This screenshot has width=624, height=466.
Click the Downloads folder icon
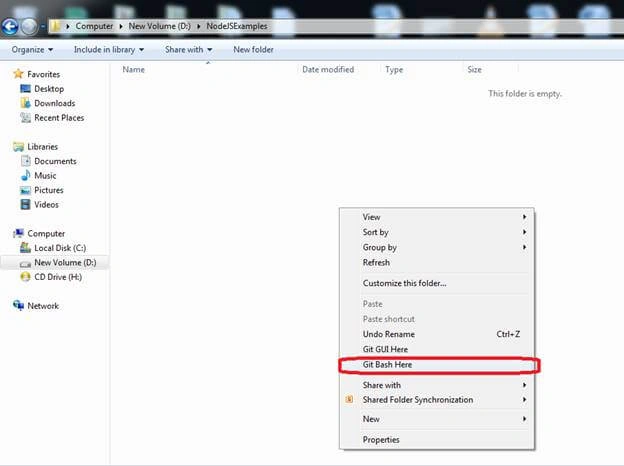(25, 103)
